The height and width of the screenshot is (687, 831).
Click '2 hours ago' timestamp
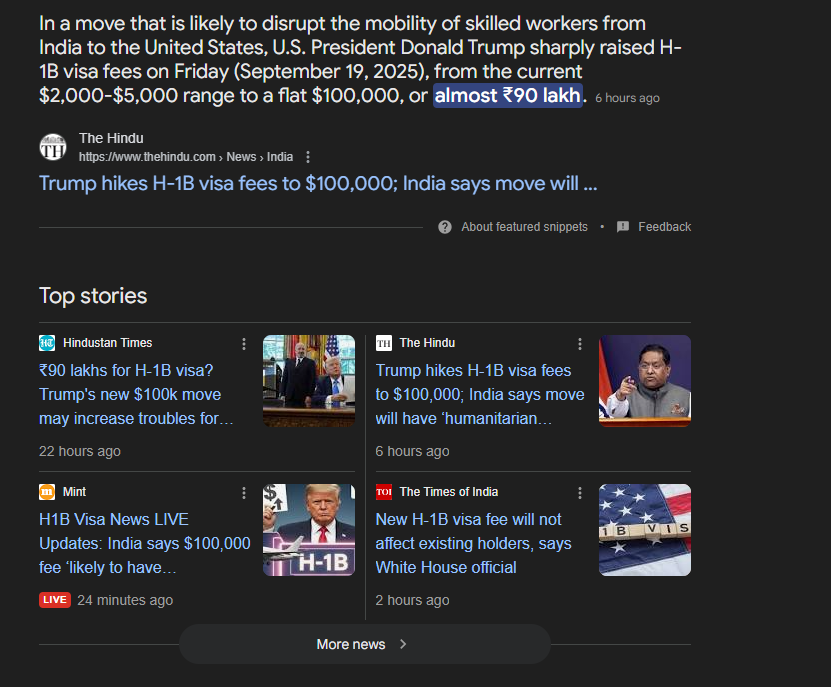412,600
